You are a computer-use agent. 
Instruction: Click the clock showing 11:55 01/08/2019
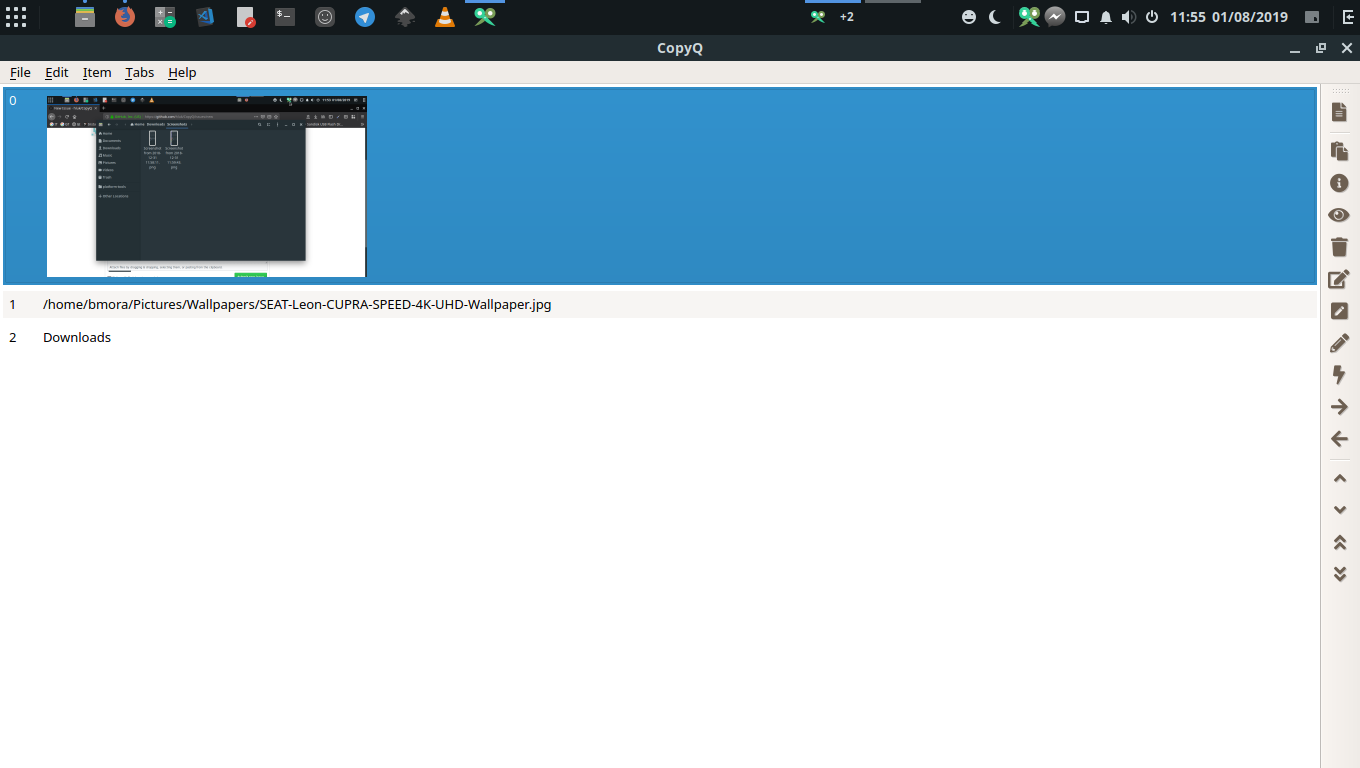click(x=1229, y=17)
